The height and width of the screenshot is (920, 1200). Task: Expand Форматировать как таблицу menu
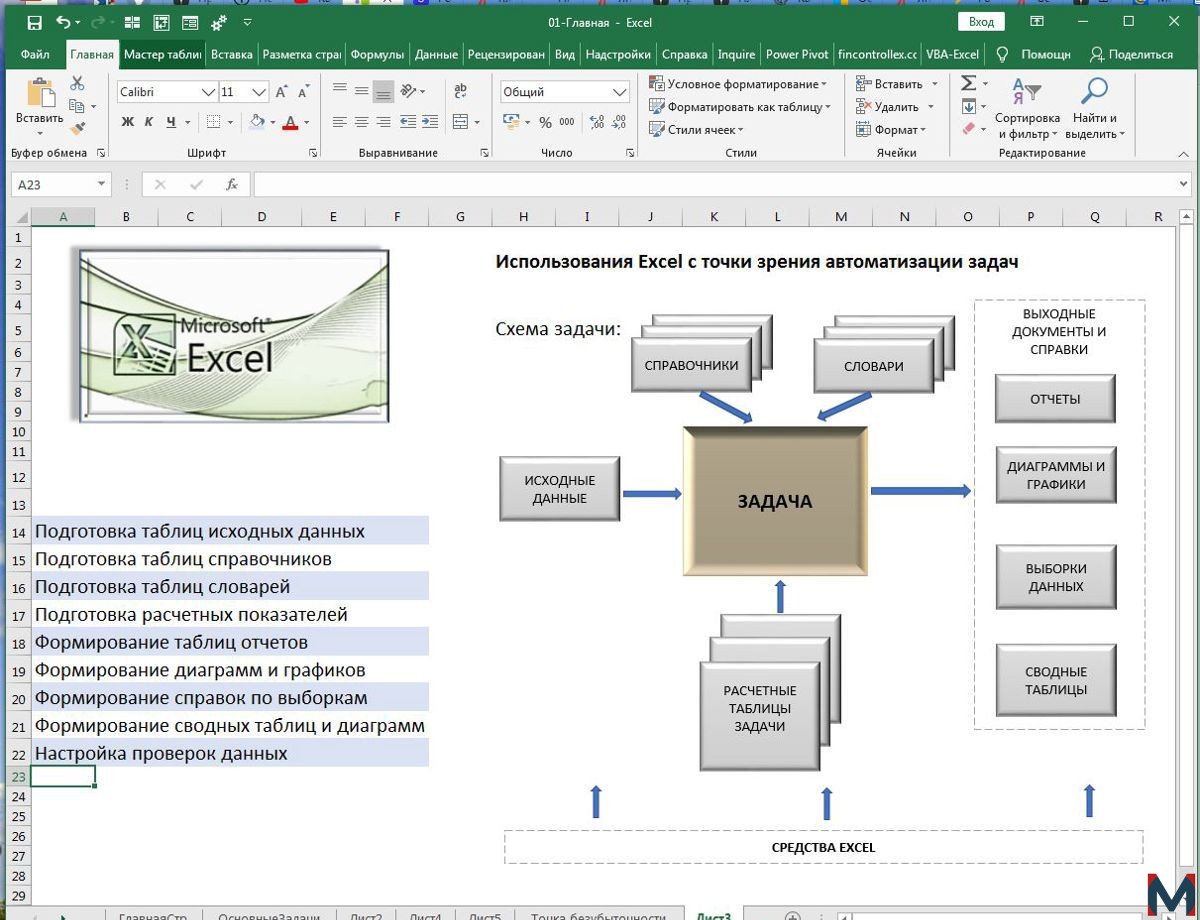[x=740, y=107]
